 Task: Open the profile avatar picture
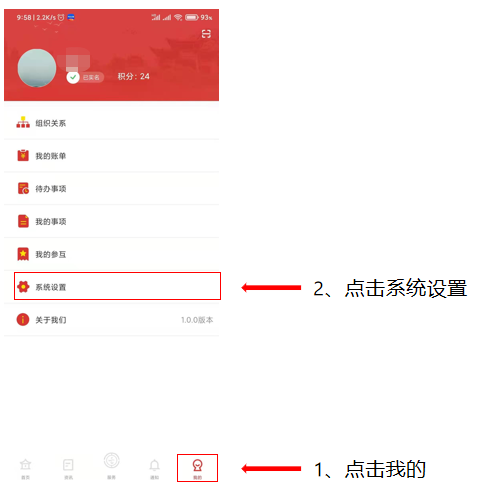[37, 68]
